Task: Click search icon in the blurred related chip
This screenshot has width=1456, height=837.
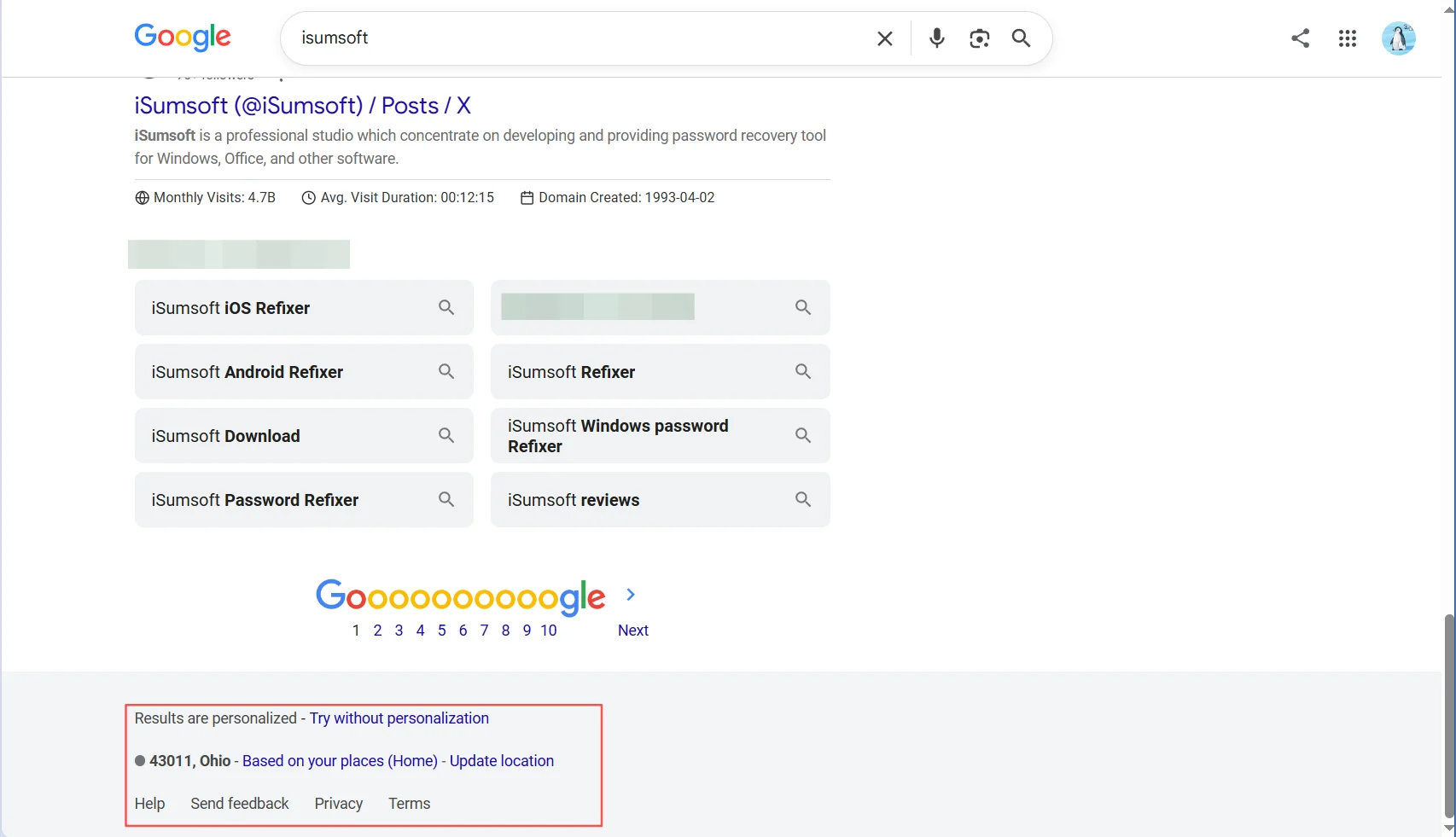Action: (x=803, y=307)
